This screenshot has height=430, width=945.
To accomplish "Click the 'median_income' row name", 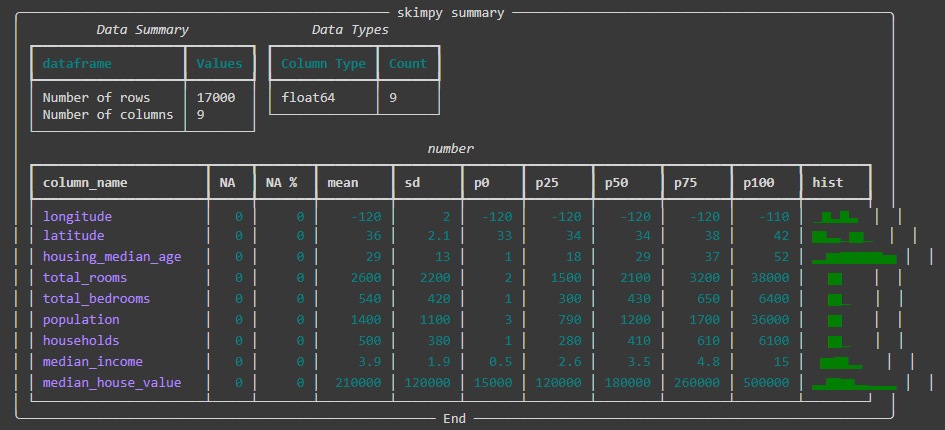I will 93,362.
